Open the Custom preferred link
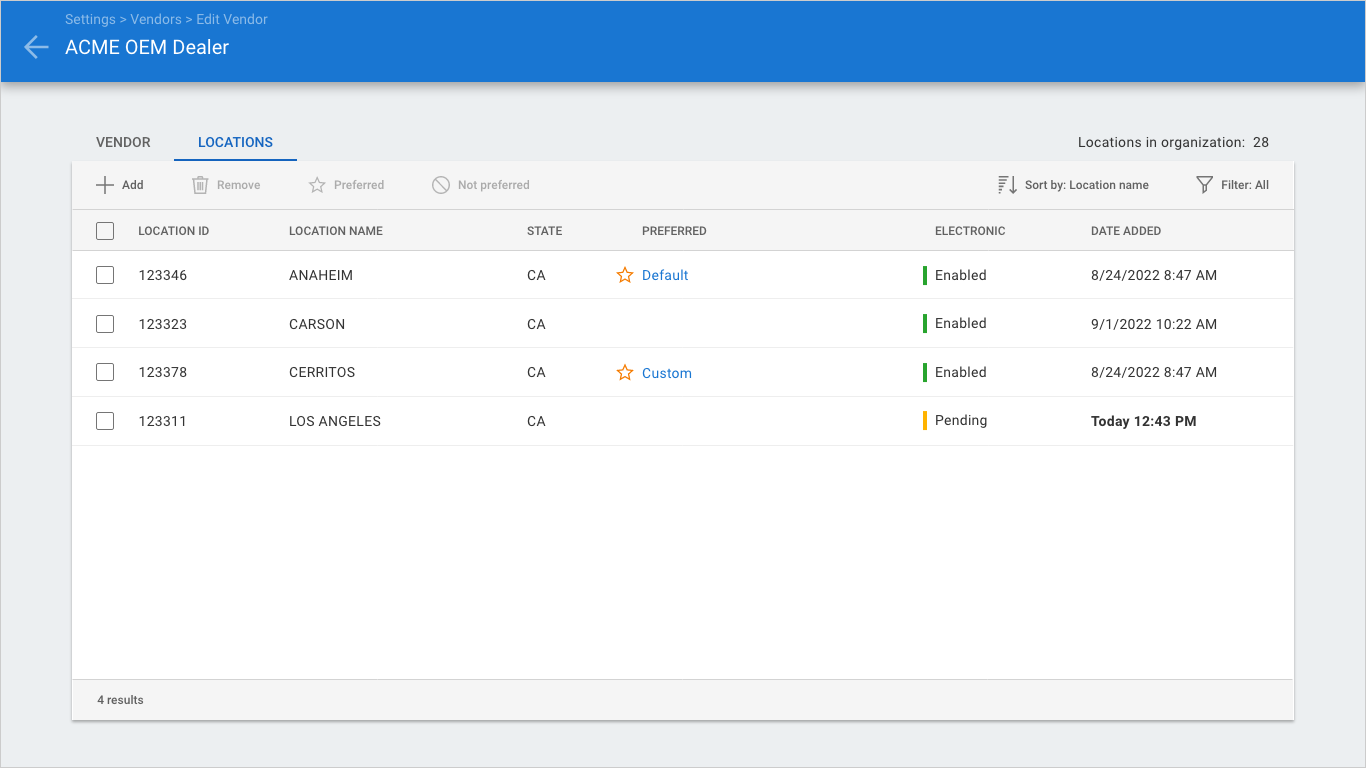 pos(667,373)
